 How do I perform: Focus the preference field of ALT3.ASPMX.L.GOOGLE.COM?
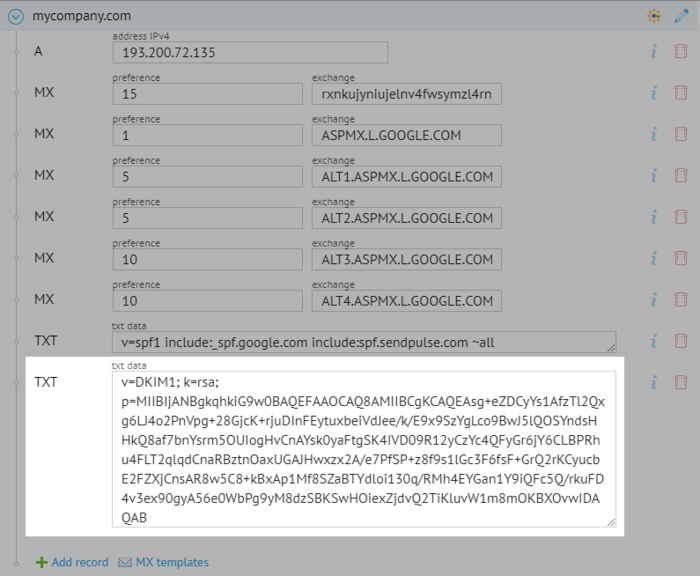coord(208,259)
